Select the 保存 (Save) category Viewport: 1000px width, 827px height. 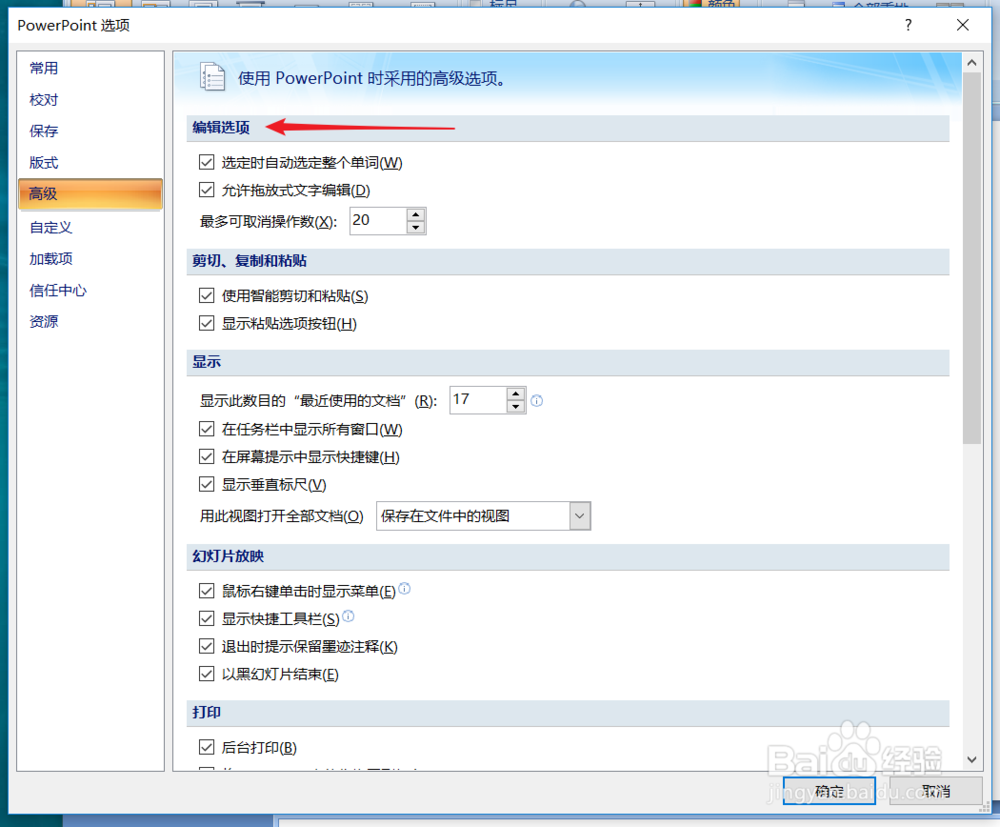90,131
